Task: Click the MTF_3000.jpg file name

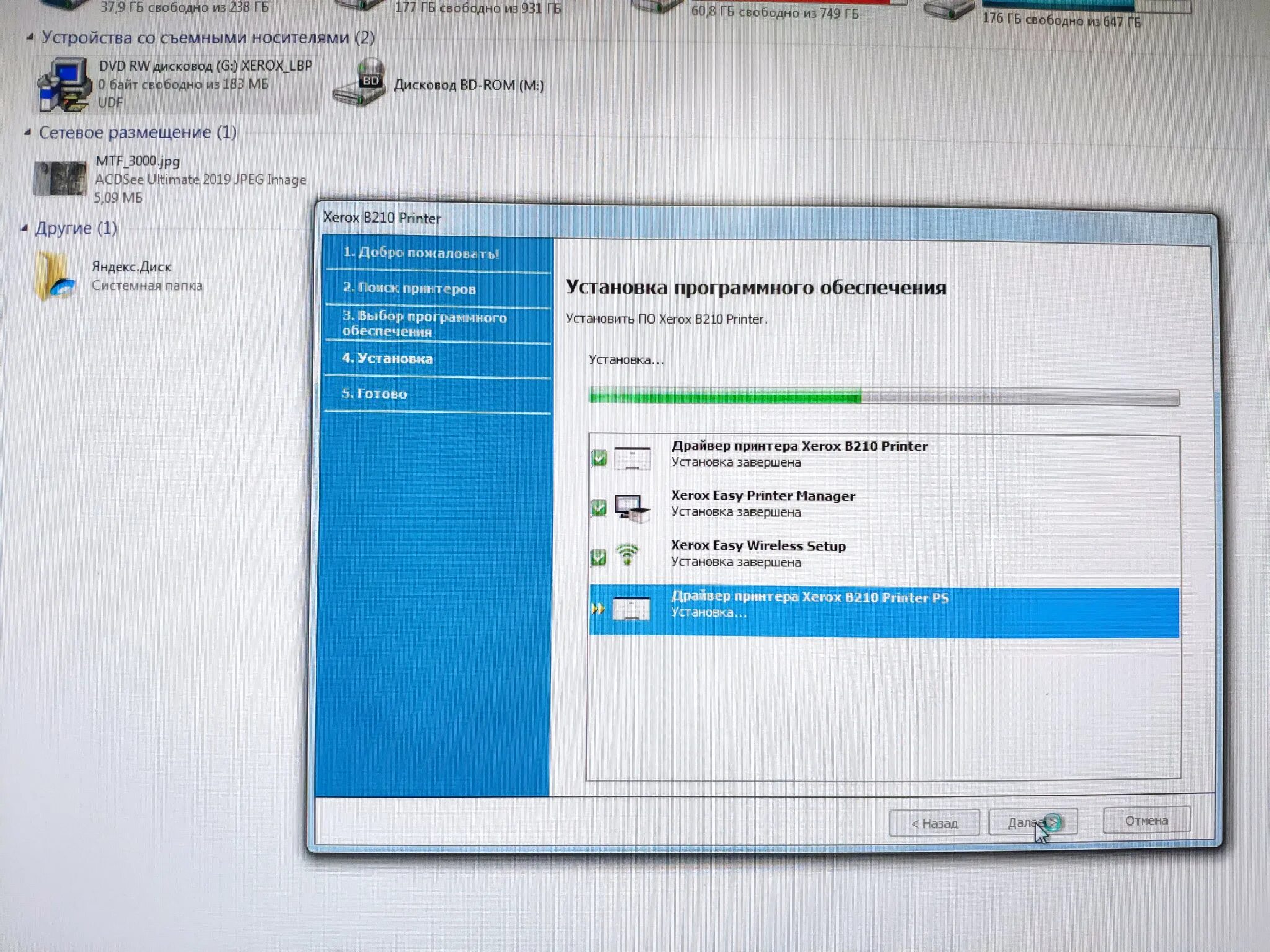Action: pyautogui.click(x=138, y=161)
